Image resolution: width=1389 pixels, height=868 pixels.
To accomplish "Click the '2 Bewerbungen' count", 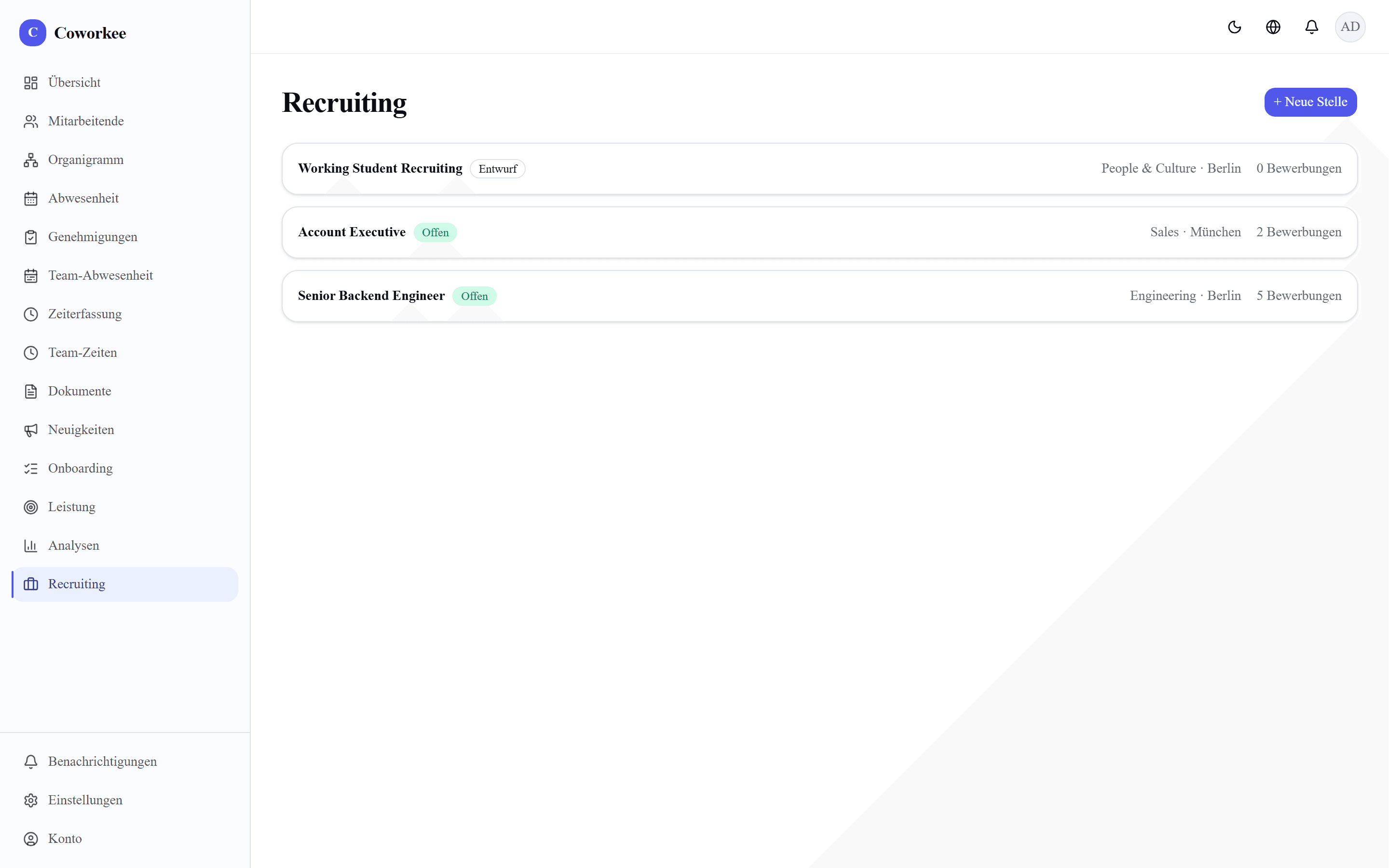I will (1299, 232).
